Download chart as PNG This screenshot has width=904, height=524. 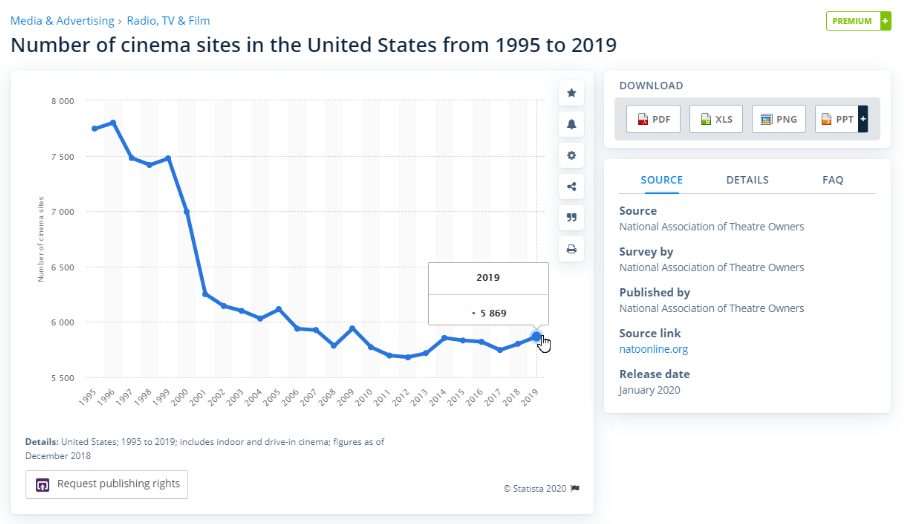point(779,120)
